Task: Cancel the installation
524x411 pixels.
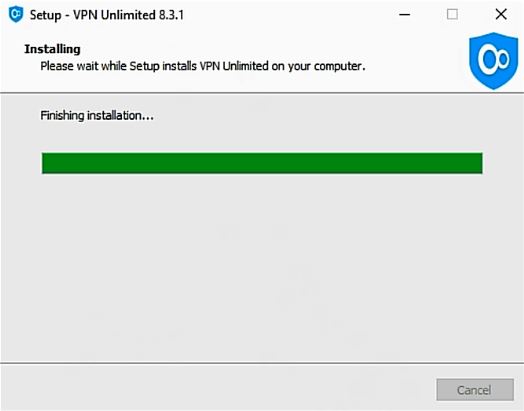Action: click(475, 390)
